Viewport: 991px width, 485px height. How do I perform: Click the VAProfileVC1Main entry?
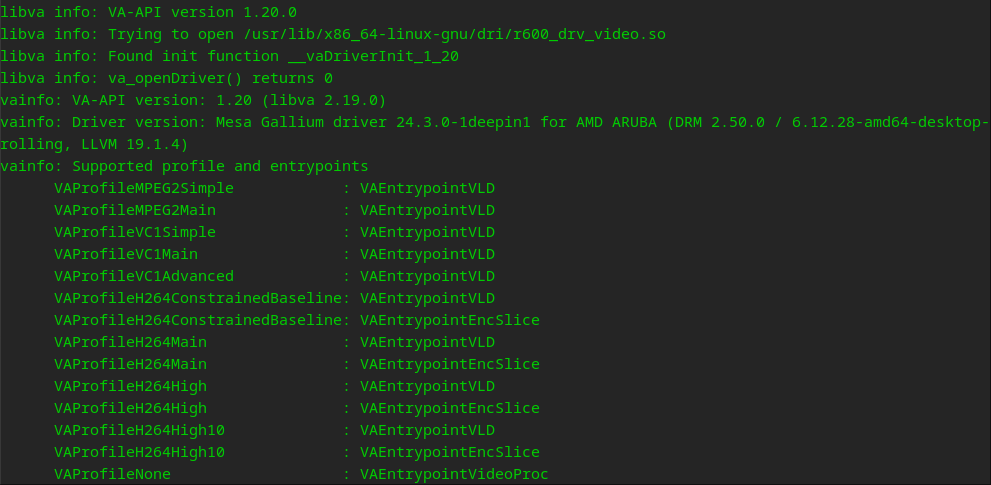click(x=126, y=254)
